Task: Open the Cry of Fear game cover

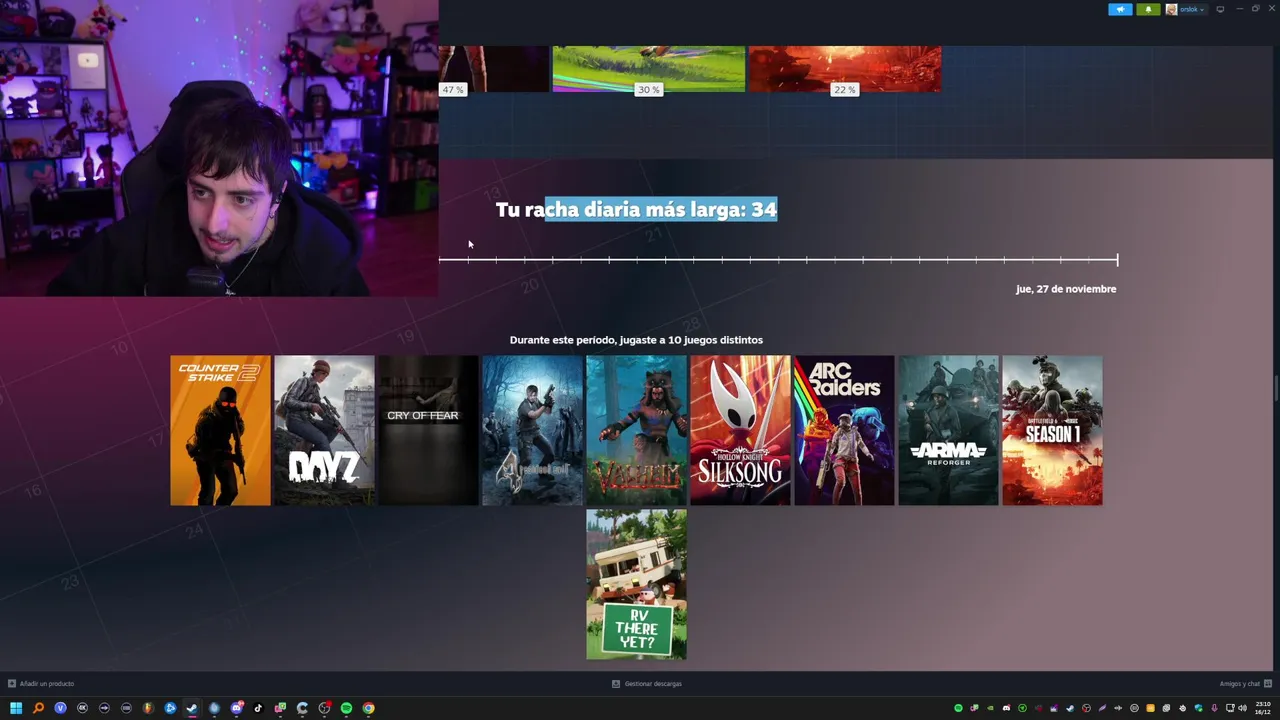Action: point(428,430)
